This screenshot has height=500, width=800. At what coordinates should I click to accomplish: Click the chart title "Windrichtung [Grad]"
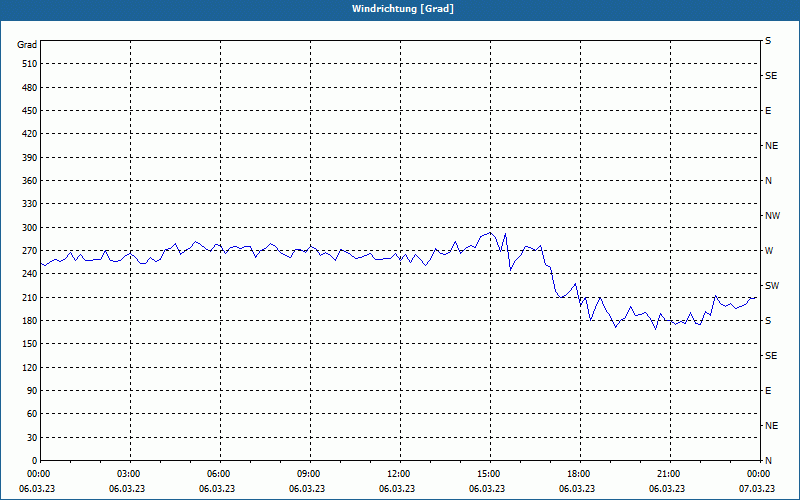point(403,9)
